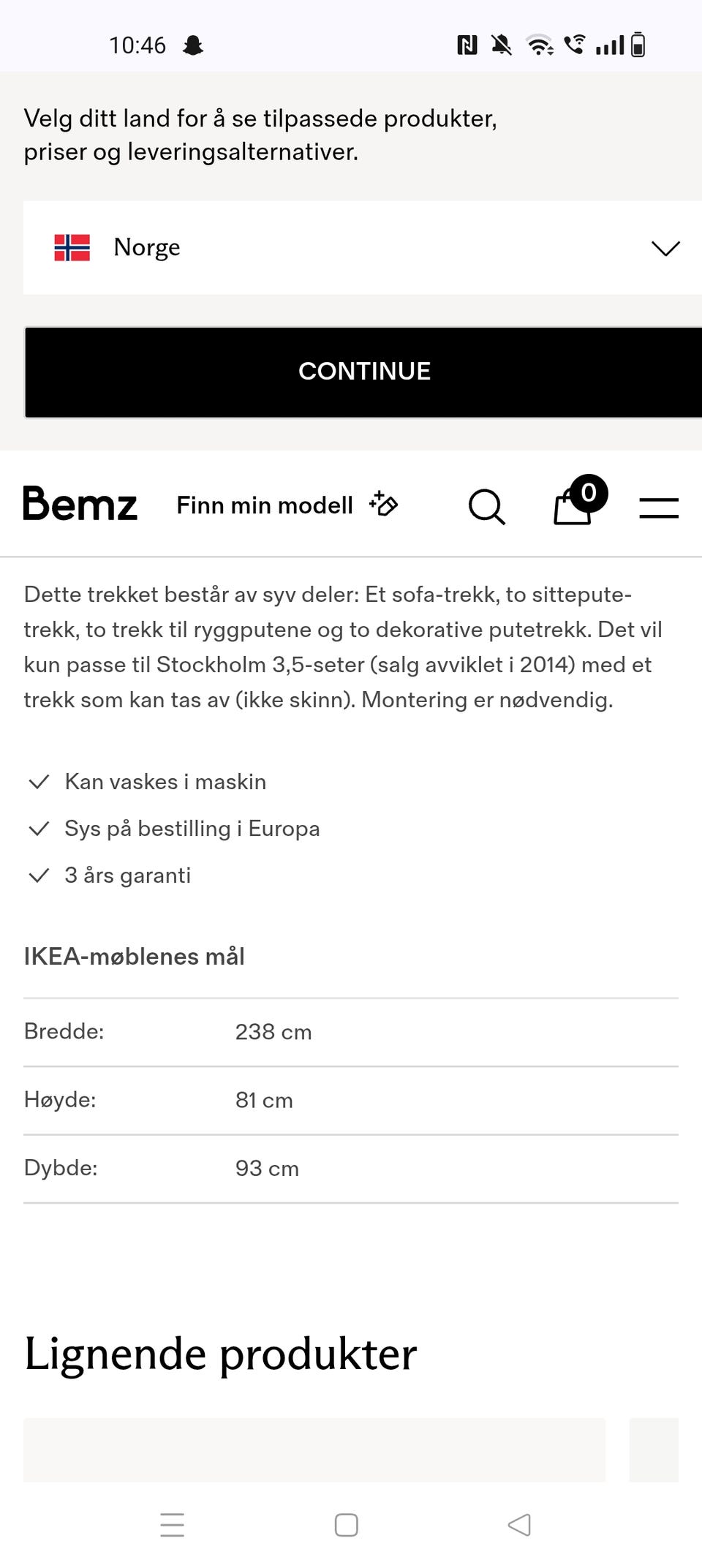Open the Finn min modell link
The image size is (702, 1568).
265,505
